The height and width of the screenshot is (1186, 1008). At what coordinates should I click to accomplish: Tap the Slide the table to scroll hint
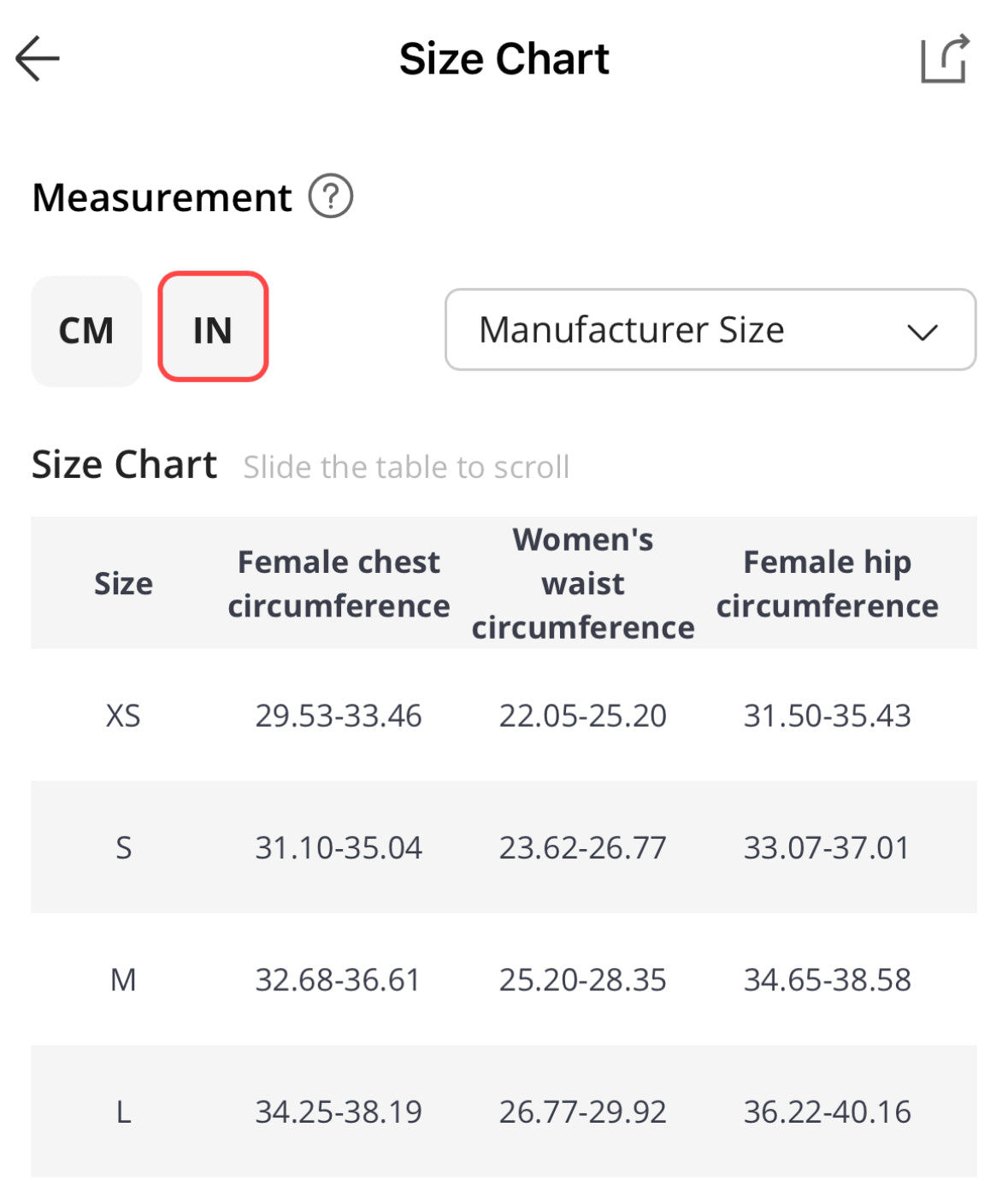click(x=406, y=468)
